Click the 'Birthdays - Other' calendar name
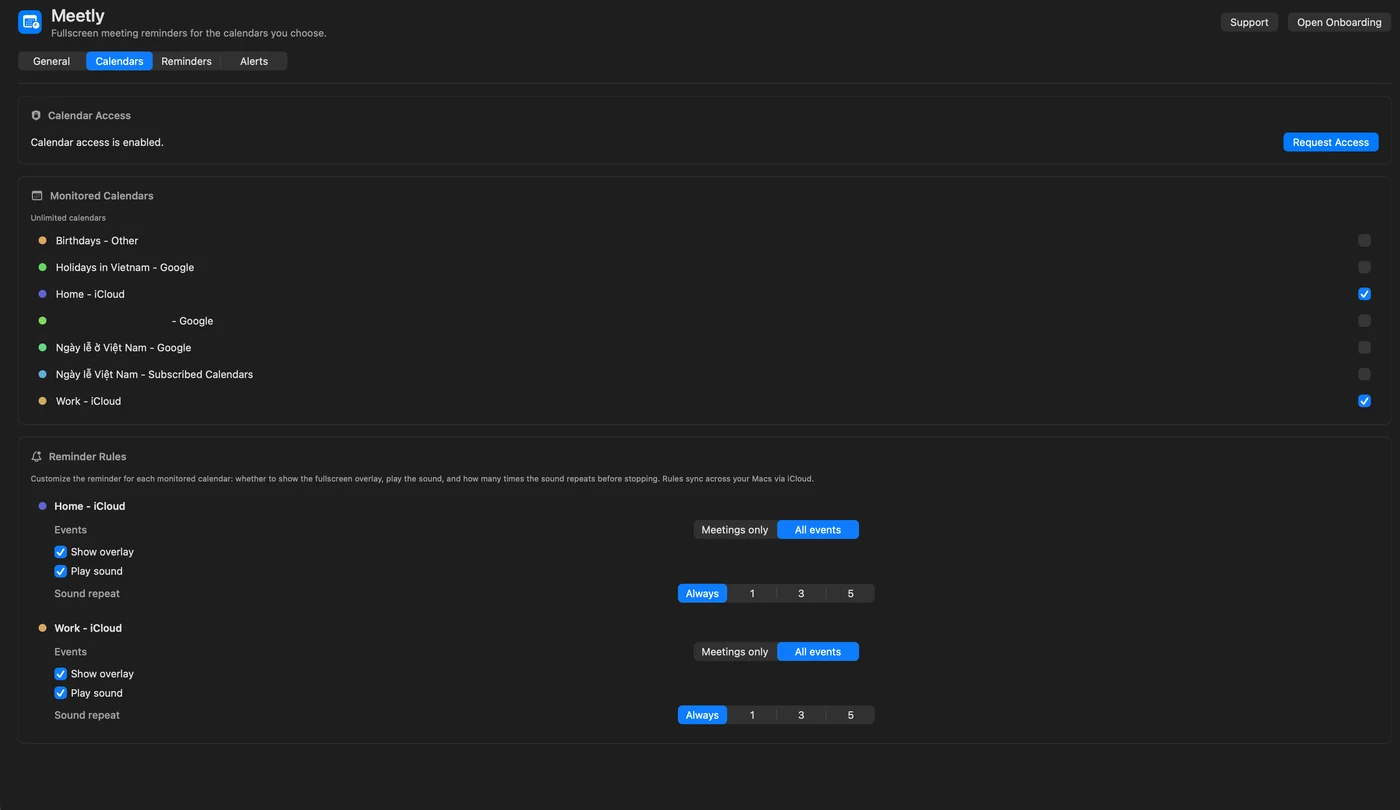Screen dimensions: 1400x810 97,241
